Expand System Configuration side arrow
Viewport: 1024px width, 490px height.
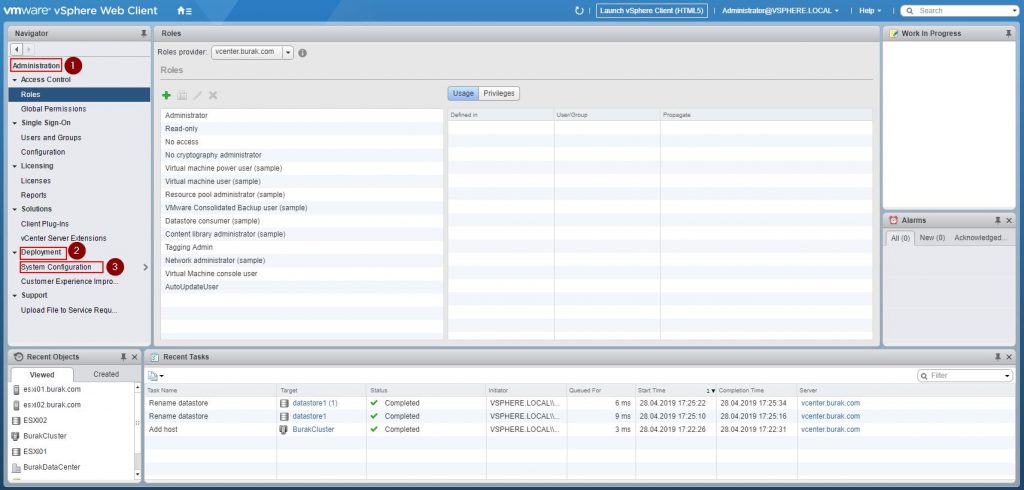[x=145, y=267]
